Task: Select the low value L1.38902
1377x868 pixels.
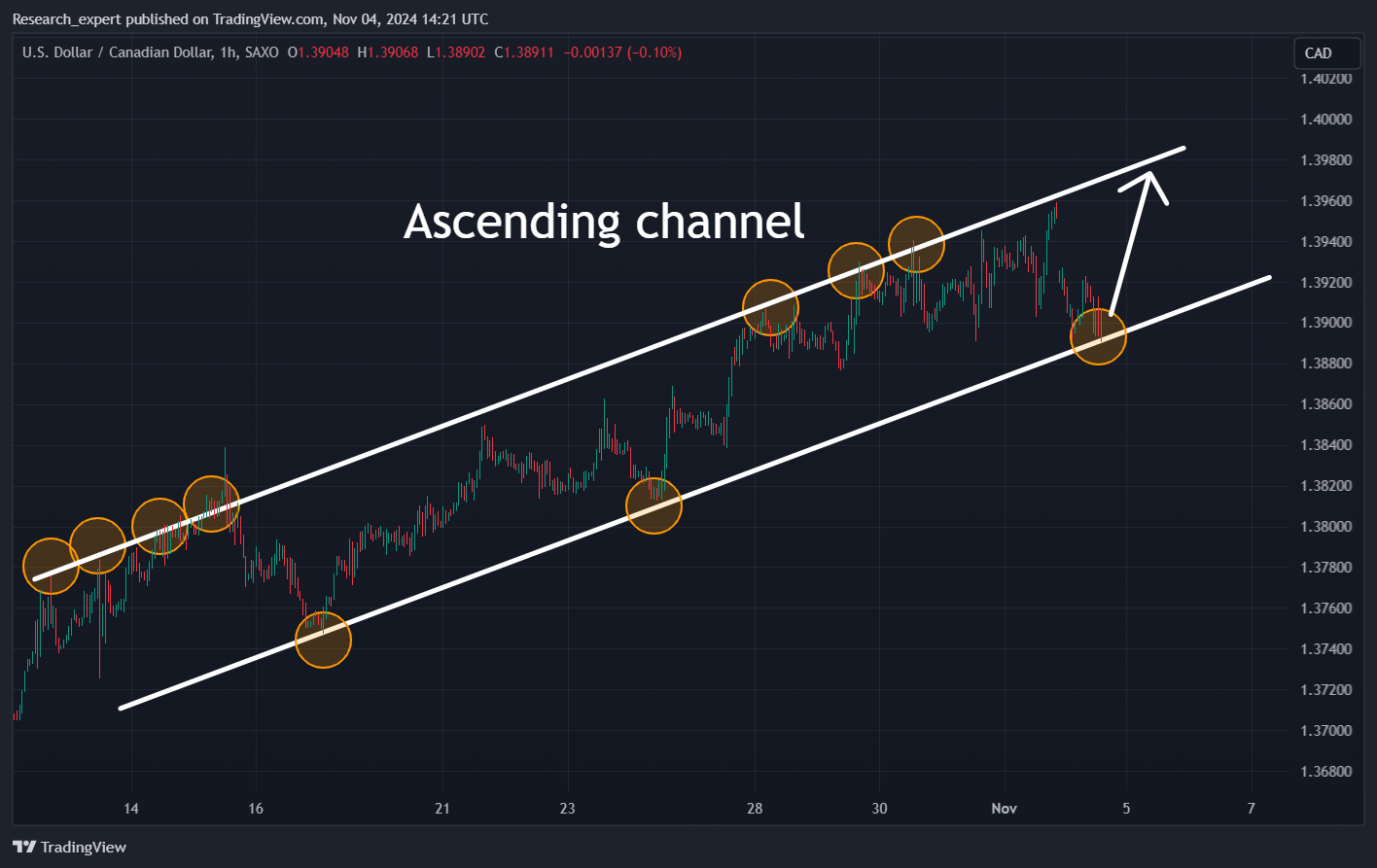Action: [456, 52]
